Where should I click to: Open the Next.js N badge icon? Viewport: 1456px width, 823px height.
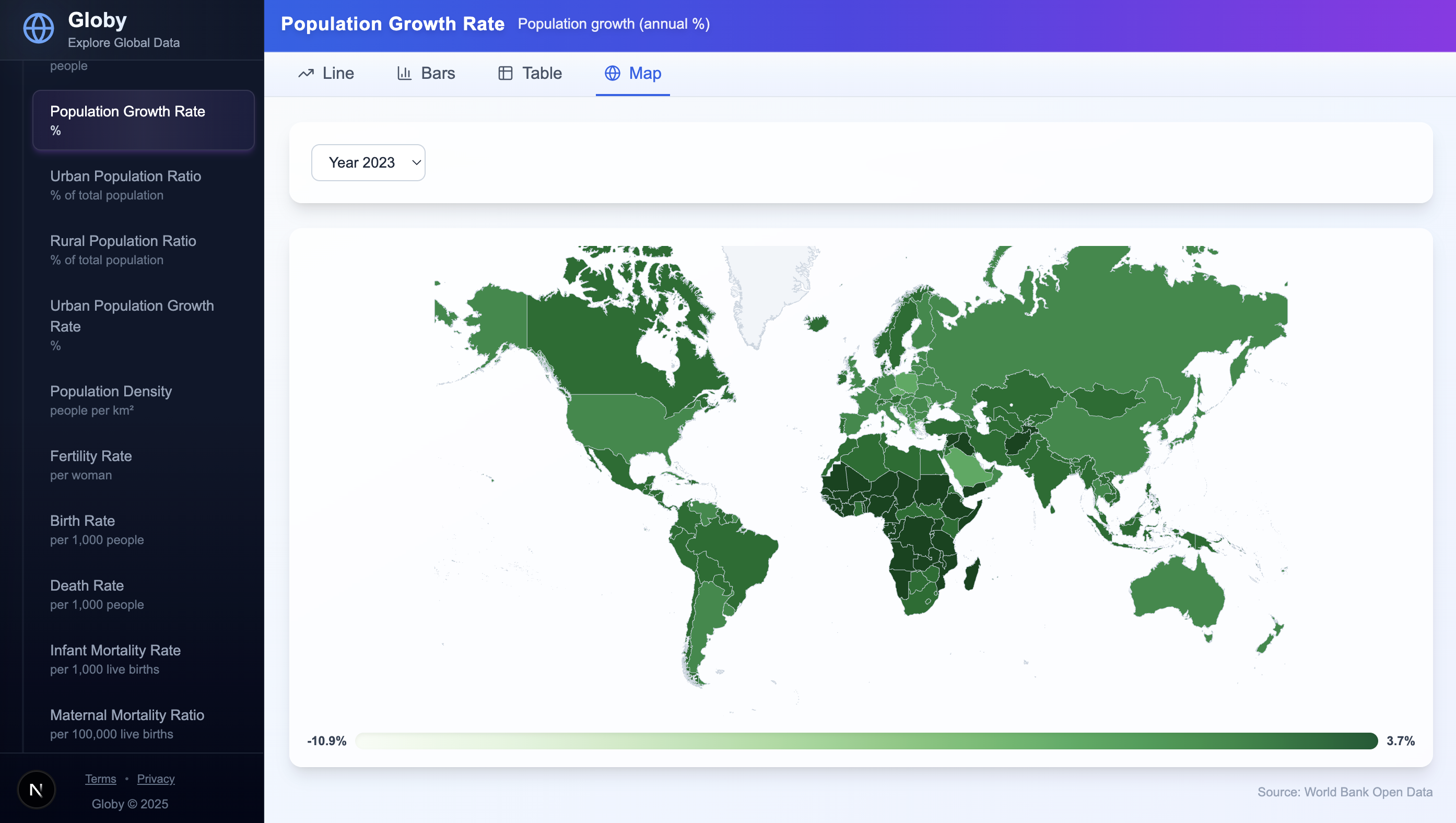click(36, 789)
